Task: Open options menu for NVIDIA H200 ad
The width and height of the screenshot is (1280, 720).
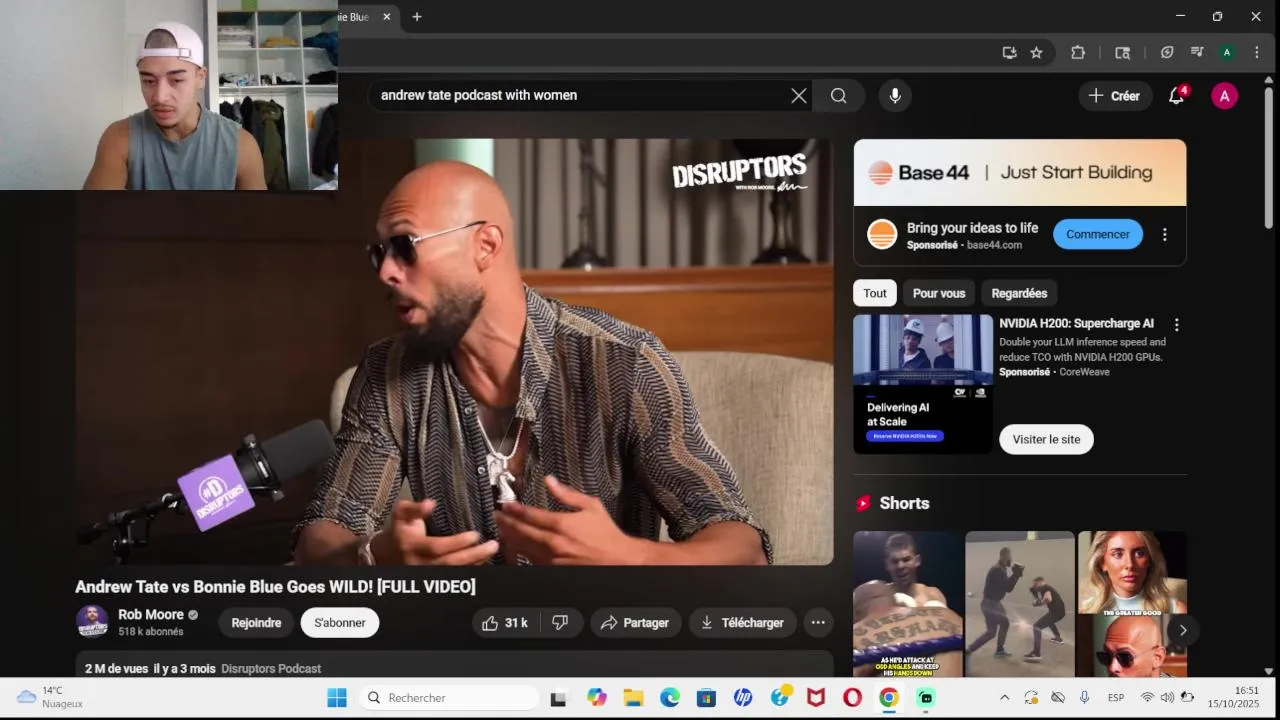Action: (x=1176, y=325)
